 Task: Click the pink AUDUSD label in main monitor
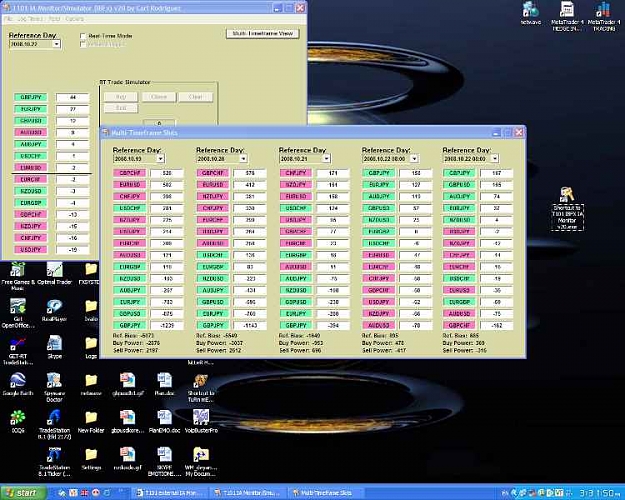(x=31, y=132)
